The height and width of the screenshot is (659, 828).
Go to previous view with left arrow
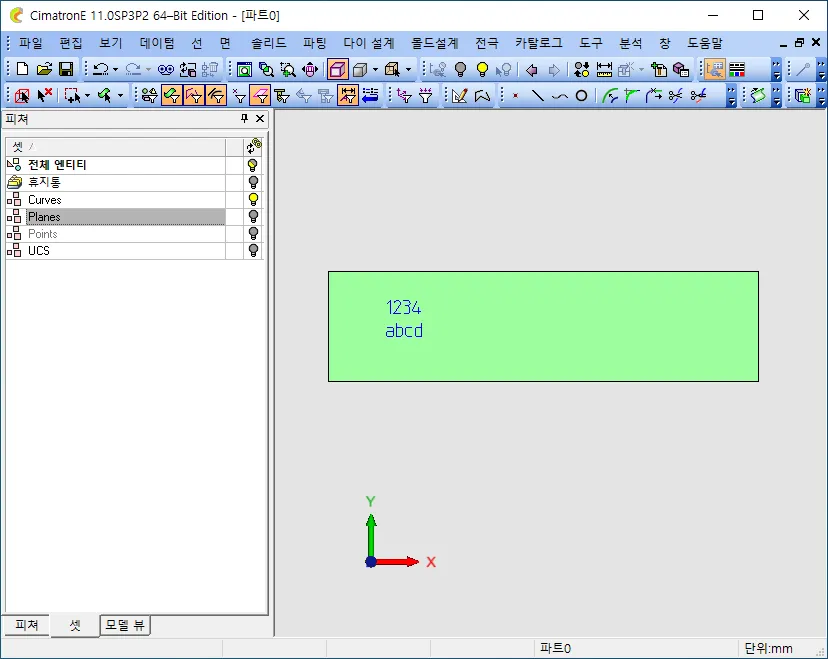coord(532,69)
